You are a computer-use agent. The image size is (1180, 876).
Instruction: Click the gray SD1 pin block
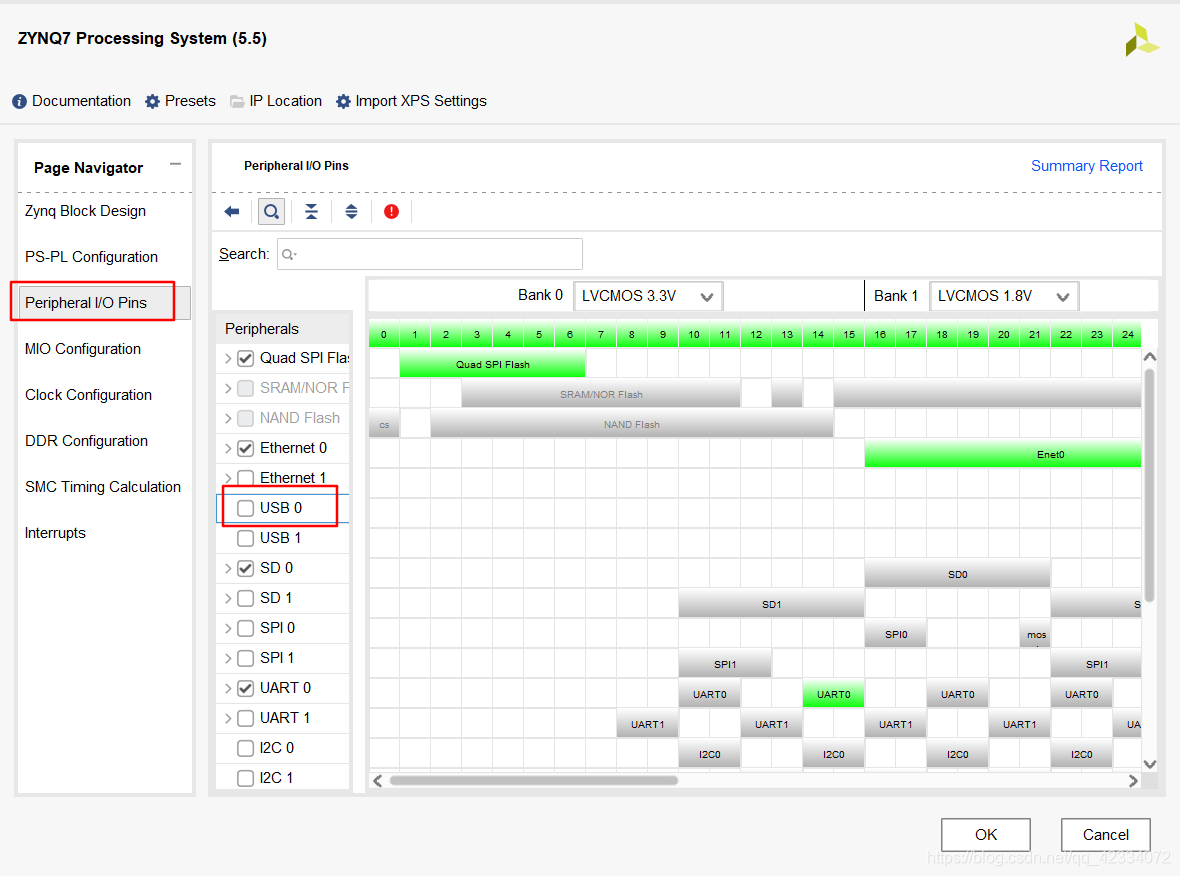click(x=771, y=604)
